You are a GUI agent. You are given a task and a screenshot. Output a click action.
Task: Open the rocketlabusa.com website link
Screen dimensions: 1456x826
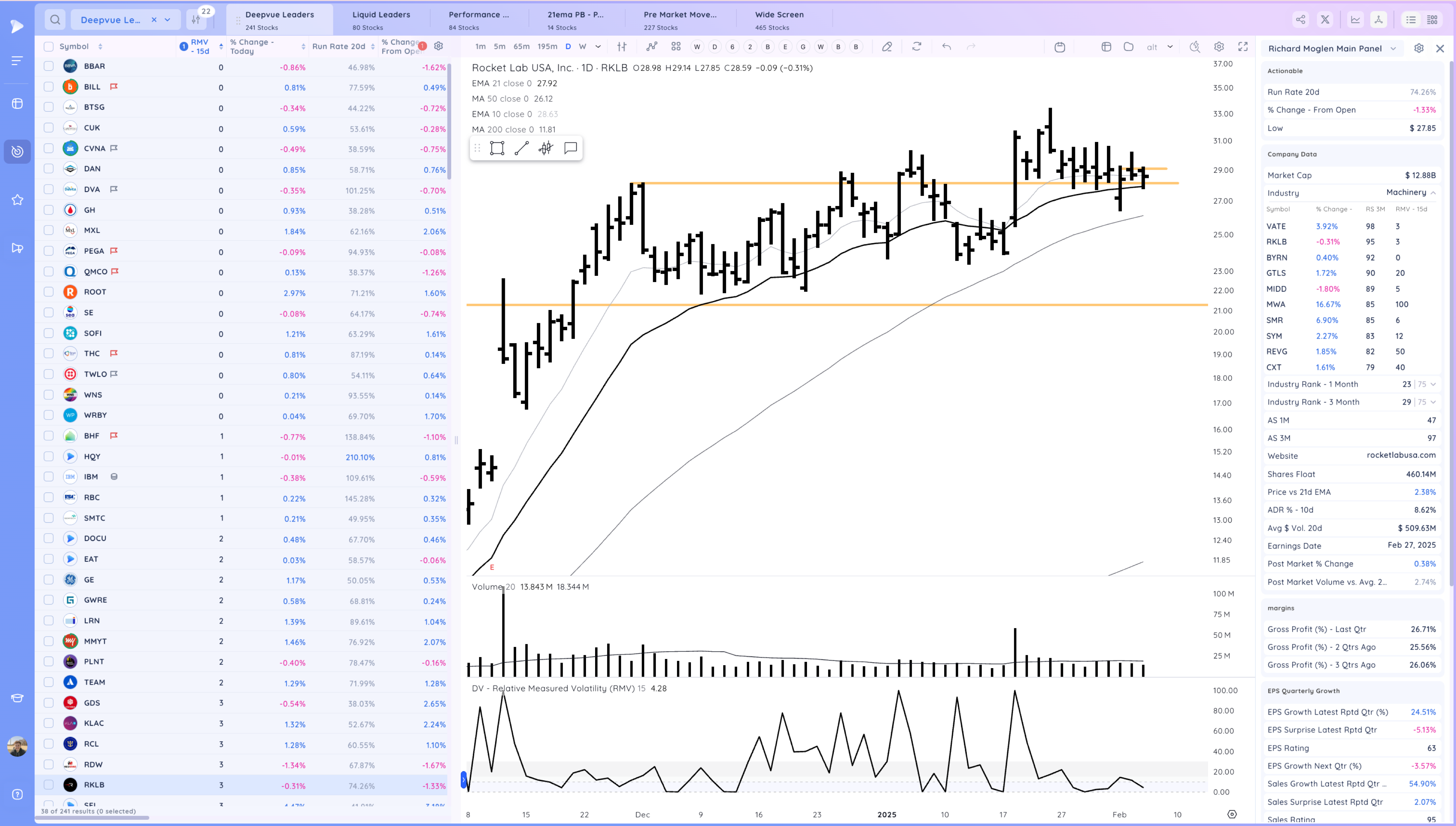(x=1401, y=456)
